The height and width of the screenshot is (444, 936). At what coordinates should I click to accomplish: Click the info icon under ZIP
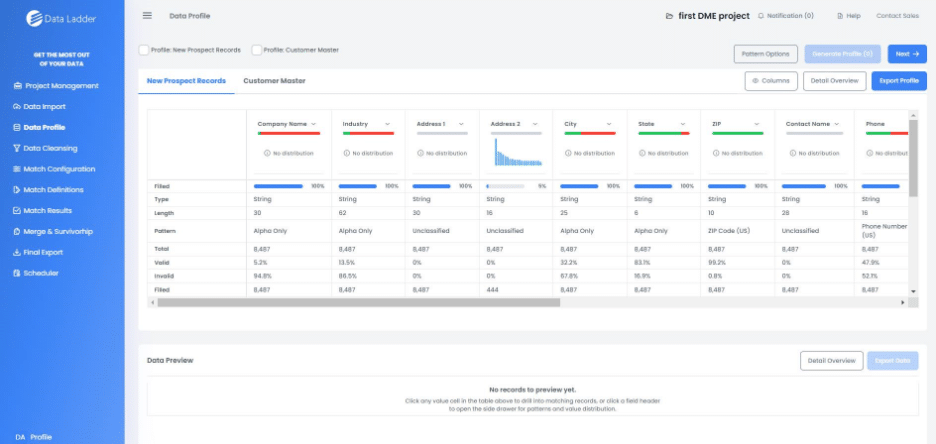click(716, 153)
